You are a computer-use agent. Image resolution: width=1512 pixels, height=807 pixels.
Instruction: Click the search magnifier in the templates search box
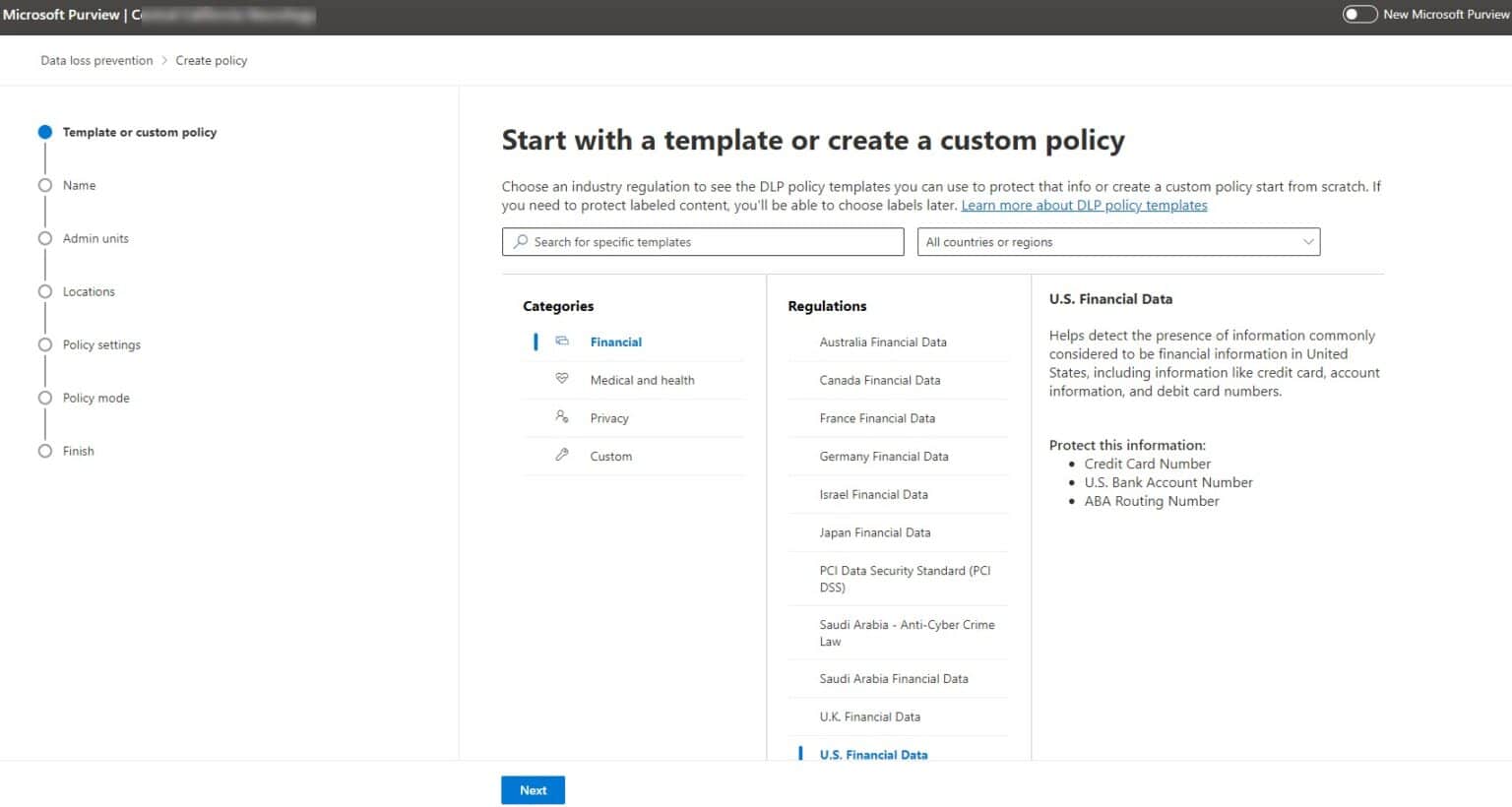[521, 241]
